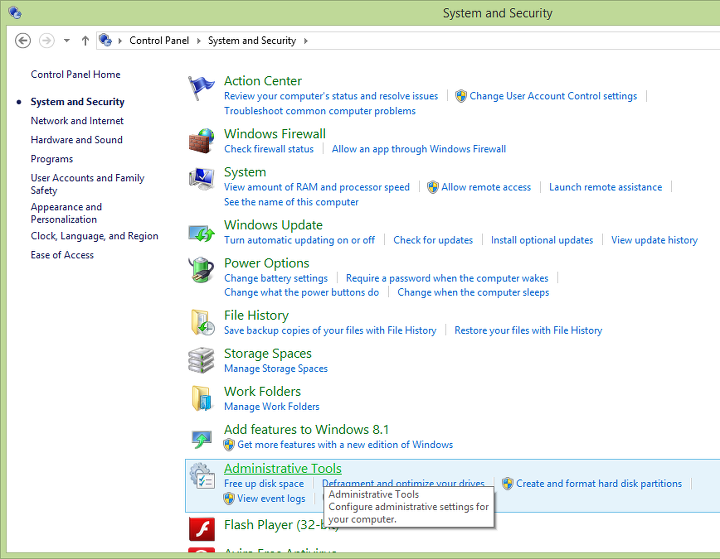The height and width of the screenshot is (559, 720).
Task: Click Change what the power buttons do
Action: (301, 293)
